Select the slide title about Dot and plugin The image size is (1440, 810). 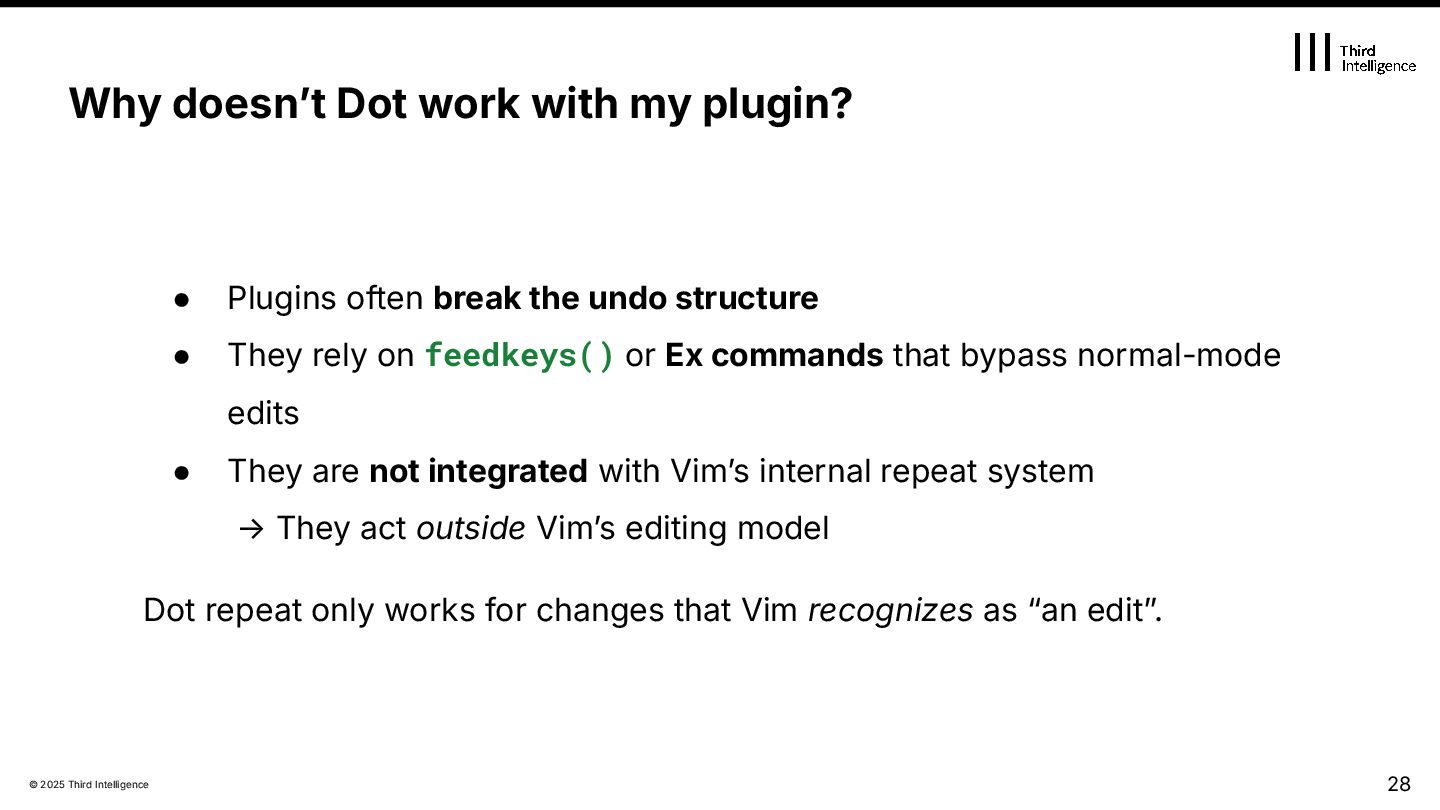(460, 104)
